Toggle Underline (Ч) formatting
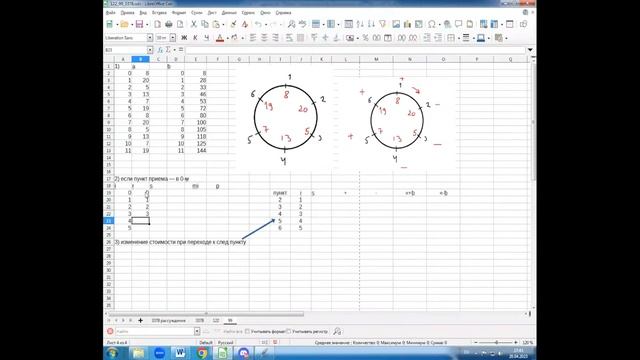640x360 pixels. click(x=207, y=38)
